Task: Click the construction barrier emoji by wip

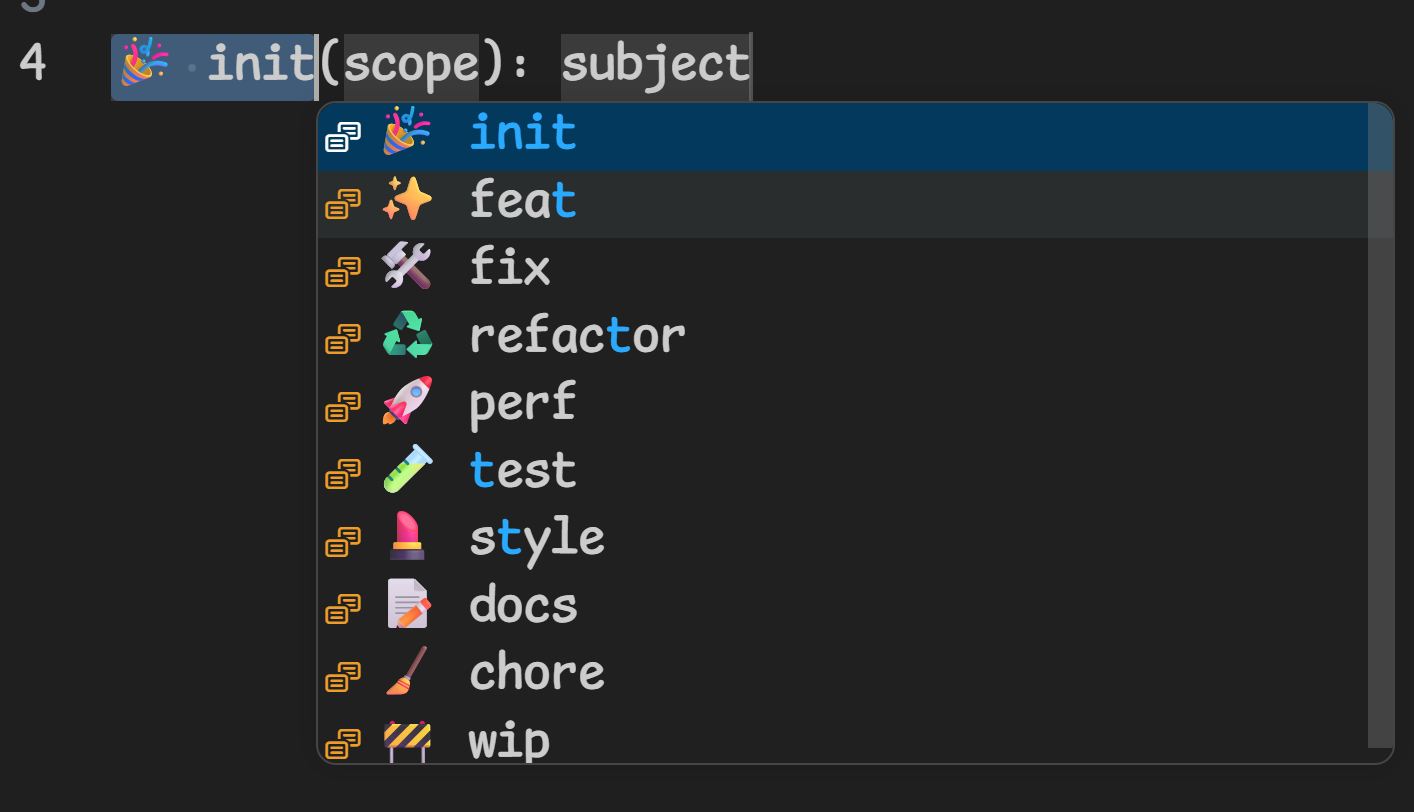Action: [x=407, y=740]
